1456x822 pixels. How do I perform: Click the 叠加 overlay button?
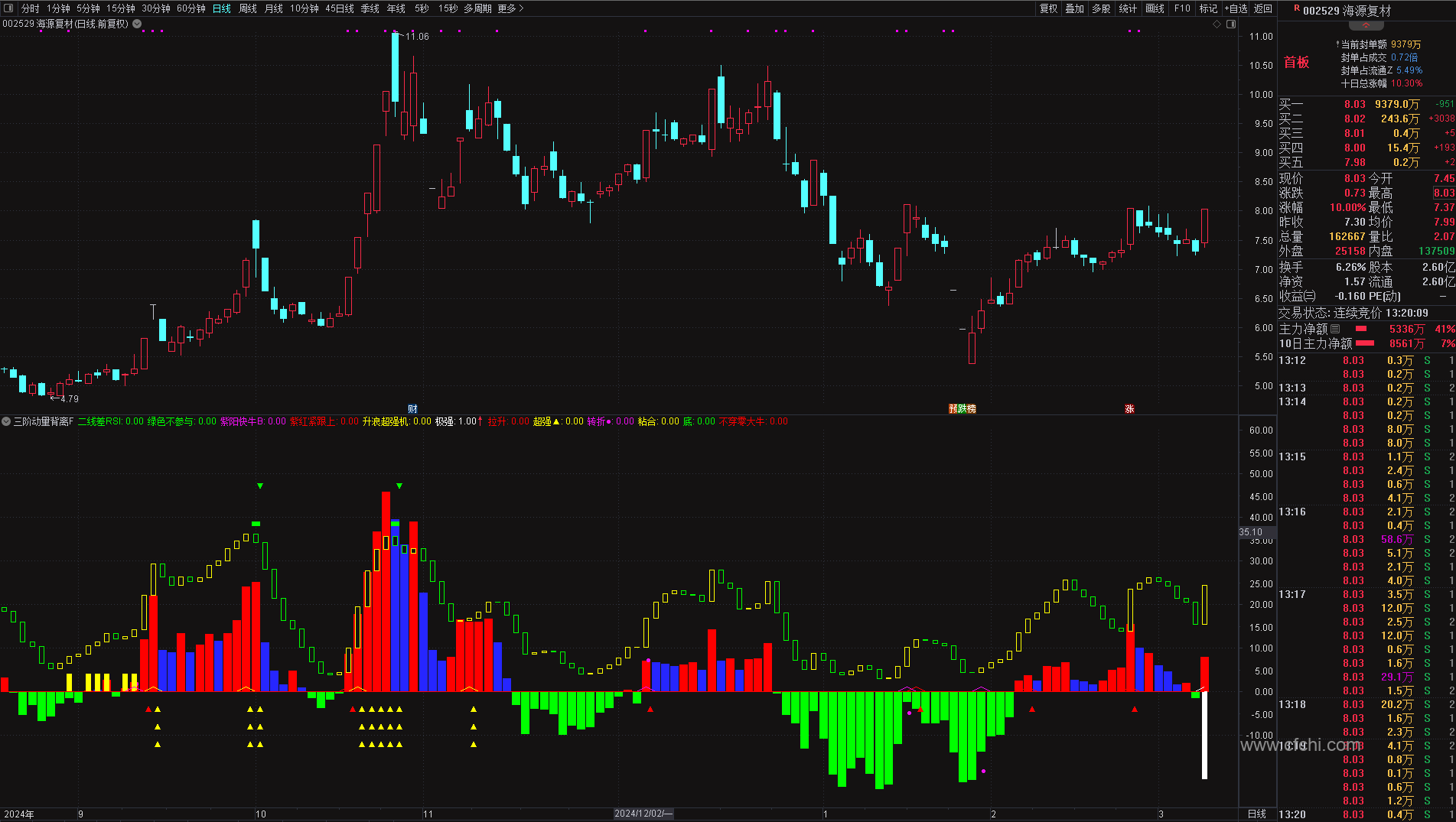1075,8
